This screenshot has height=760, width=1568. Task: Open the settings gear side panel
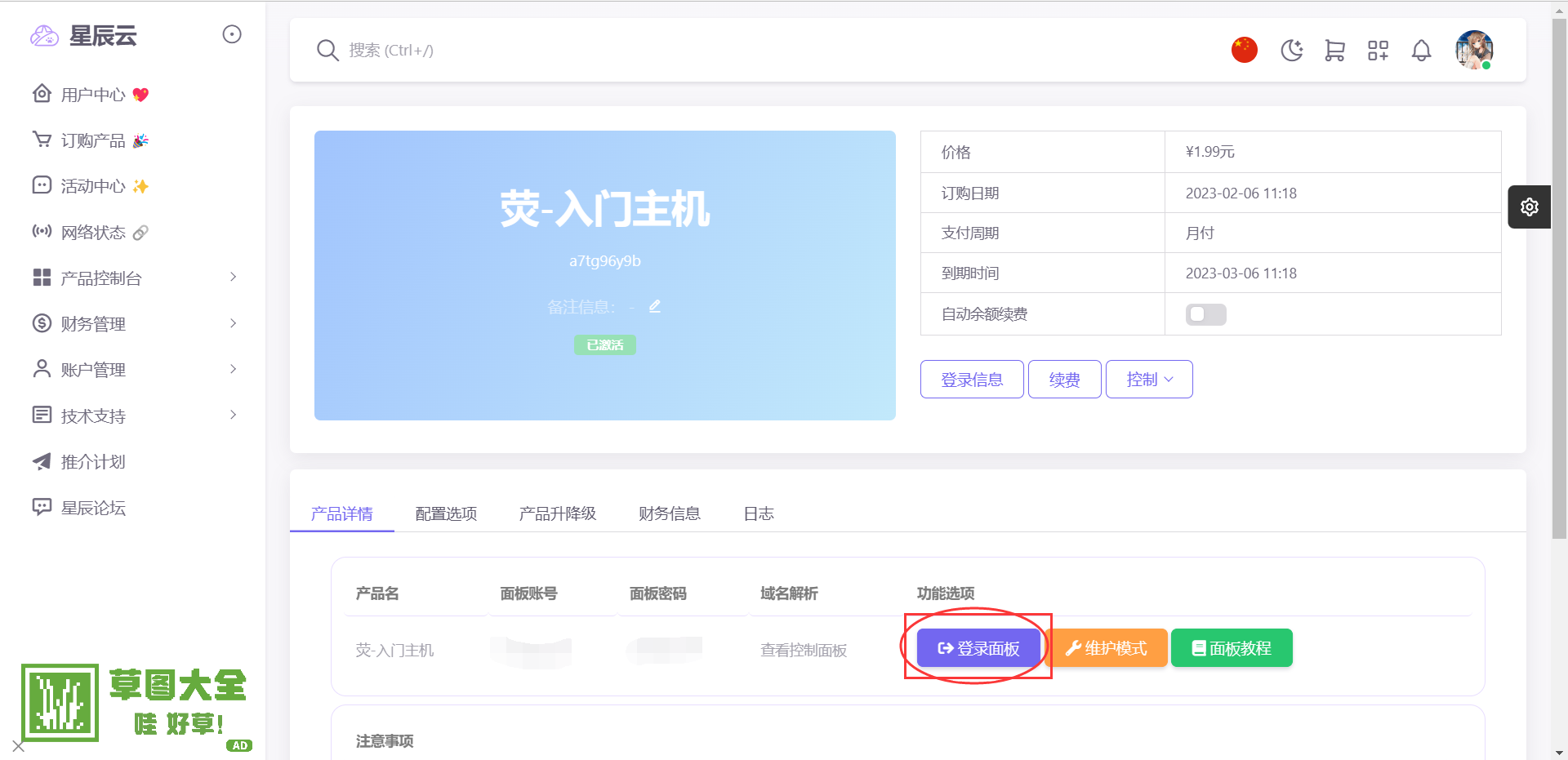(1529, 207)
